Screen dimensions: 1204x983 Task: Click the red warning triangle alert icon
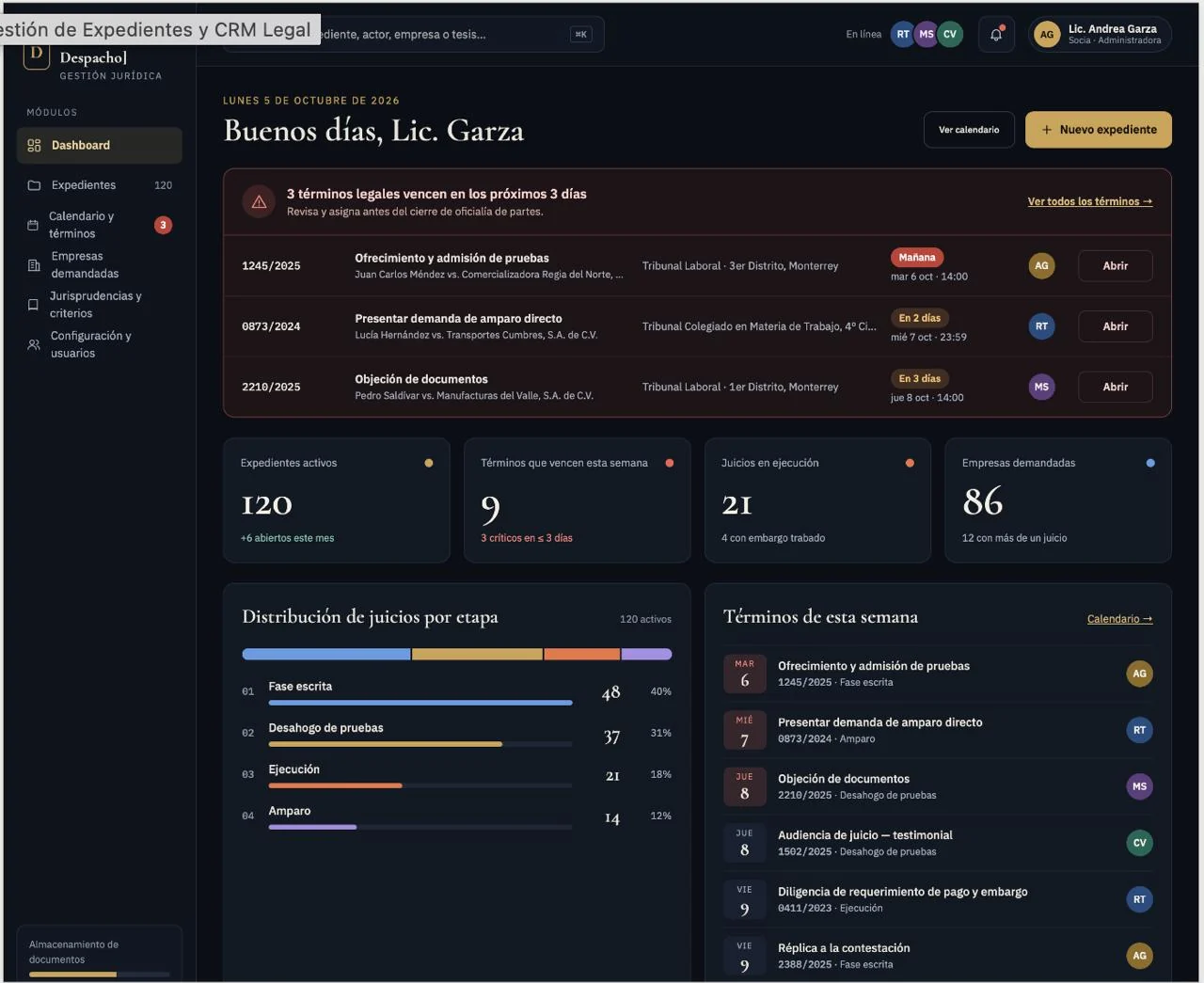259,201
